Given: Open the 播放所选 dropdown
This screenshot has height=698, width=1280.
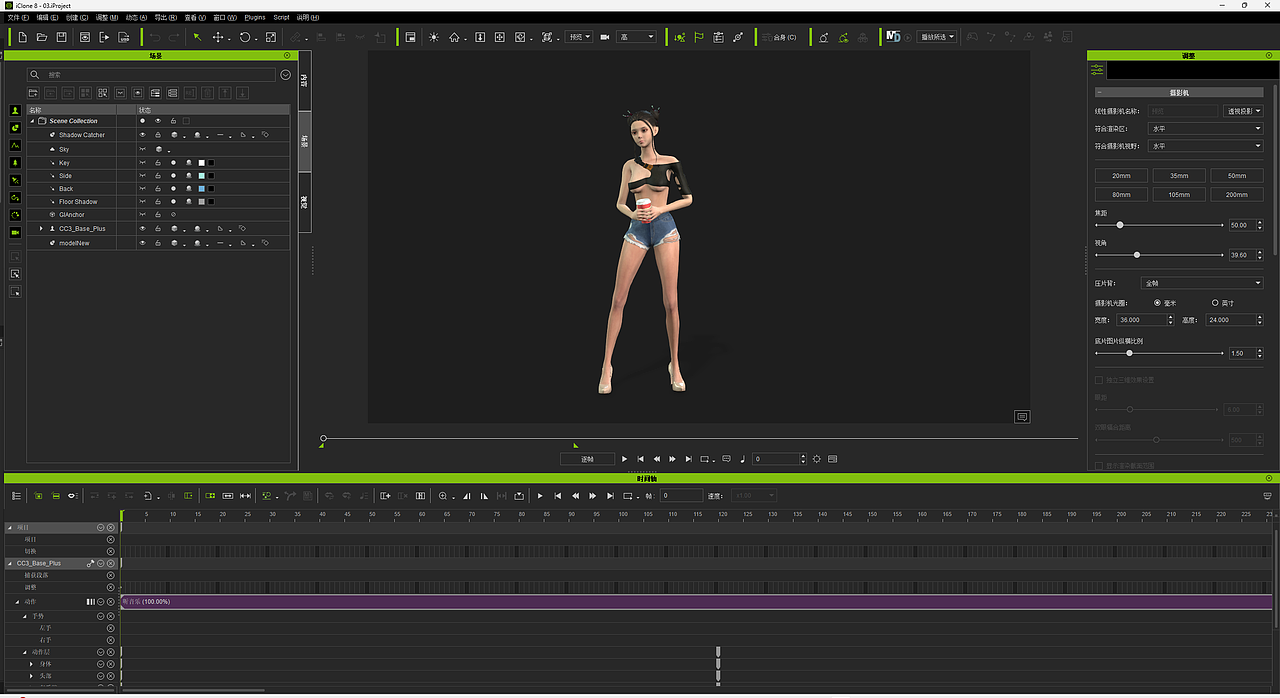Looking at the screenshot, I should [x=937, y=37].
